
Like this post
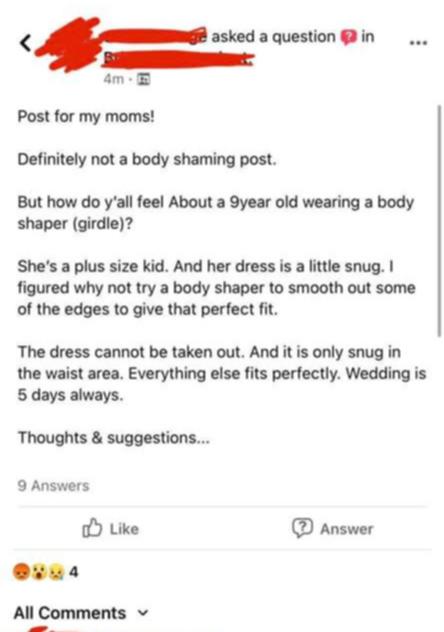(x=110, y=528)
